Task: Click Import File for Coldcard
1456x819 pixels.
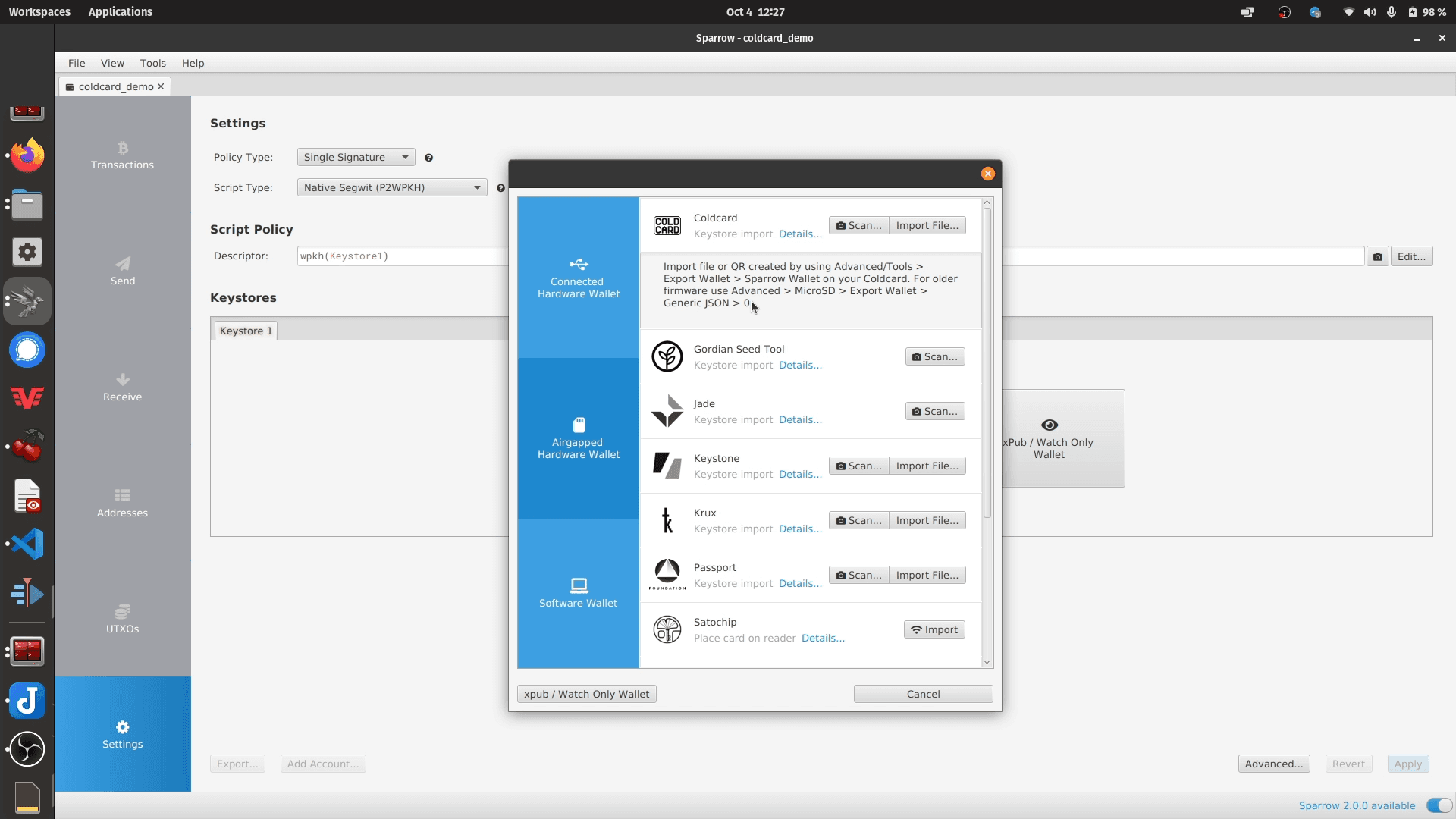Action: click(x=927, y=225)
